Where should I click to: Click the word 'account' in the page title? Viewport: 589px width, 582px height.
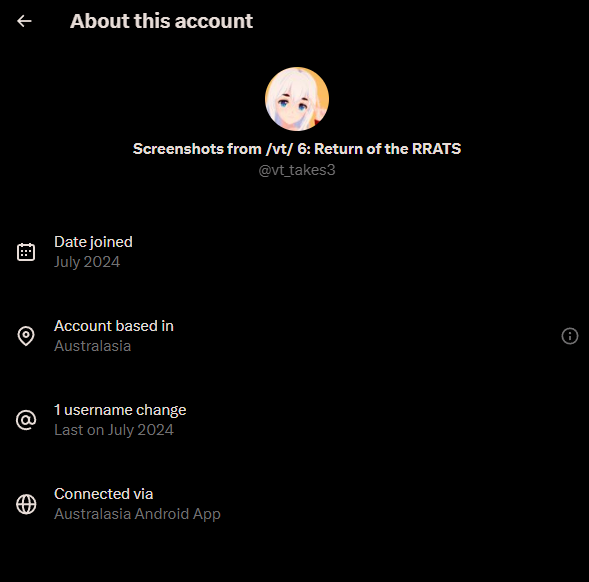tap(214, 21)
